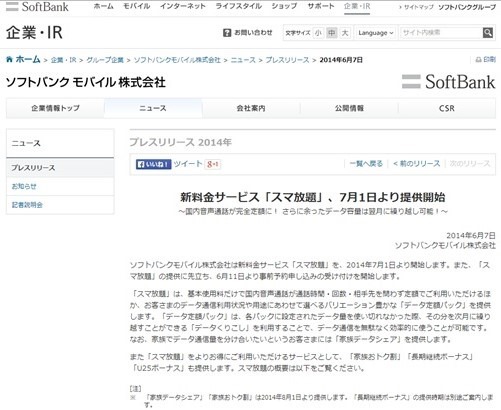Click the home icon in breadcrumb
The height and width of the screenshot is (410, 501).
pyautogui.click(x=9, y=60)
